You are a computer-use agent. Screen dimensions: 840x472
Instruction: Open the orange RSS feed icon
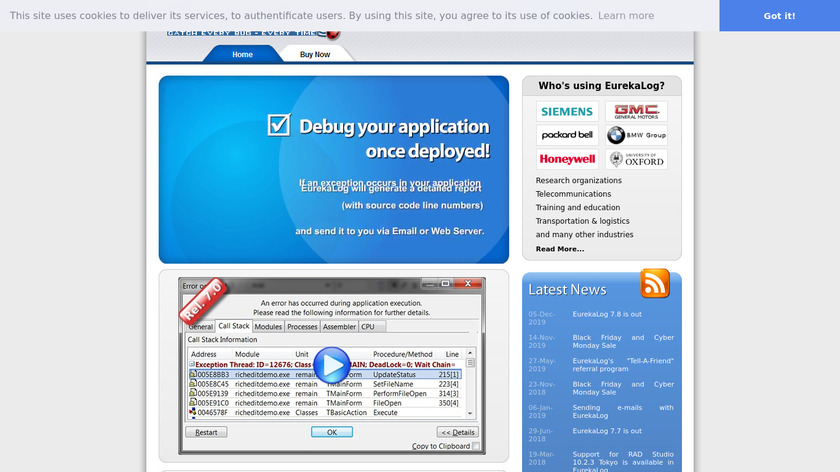click(x=655, y=283)
